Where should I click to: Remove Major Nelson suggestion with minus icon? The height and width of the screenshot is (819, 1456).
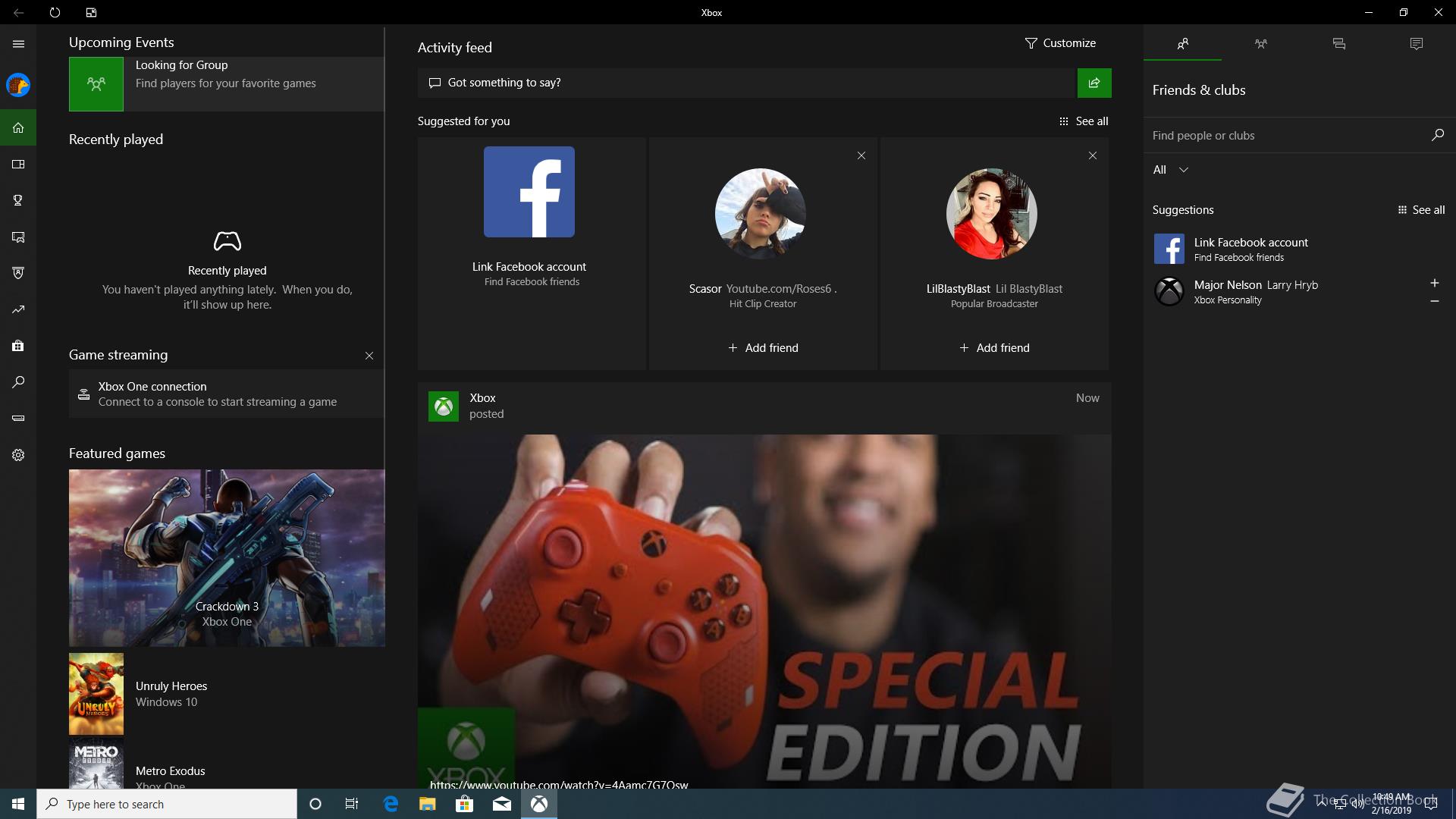(x=1434, y=301)
